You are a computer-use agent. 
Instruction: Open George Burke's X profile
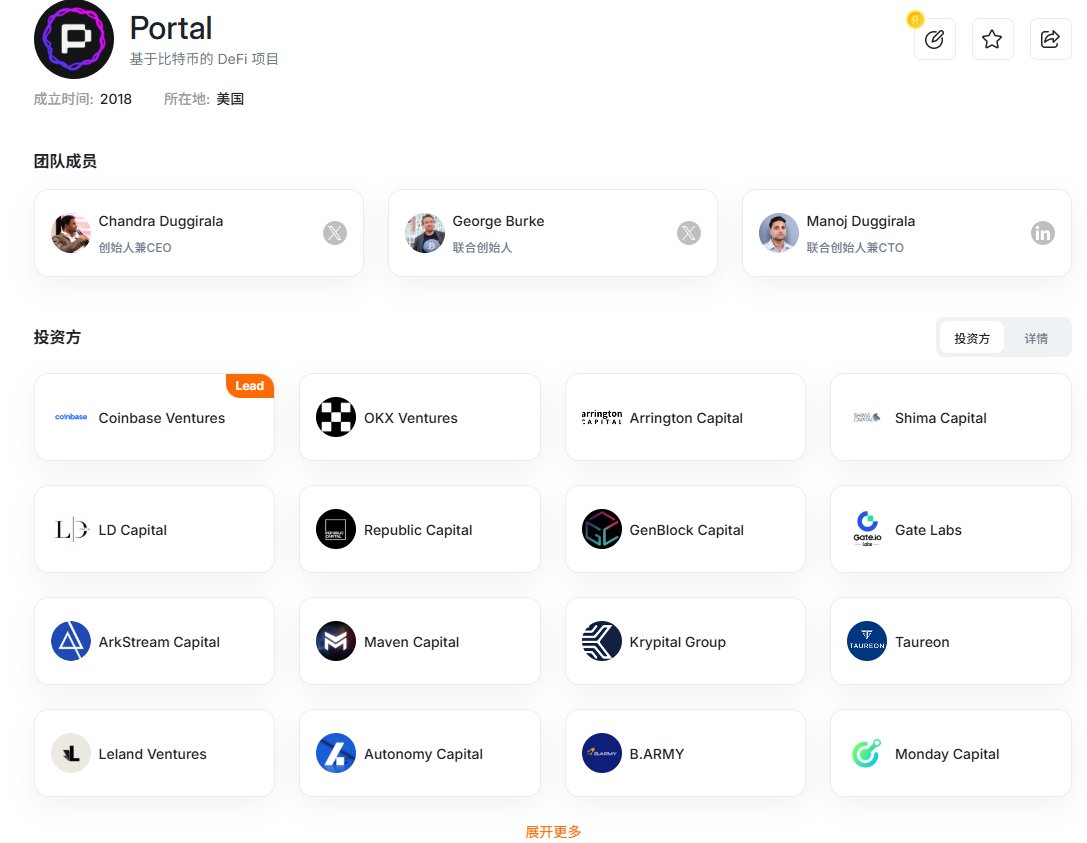[689, 232]
